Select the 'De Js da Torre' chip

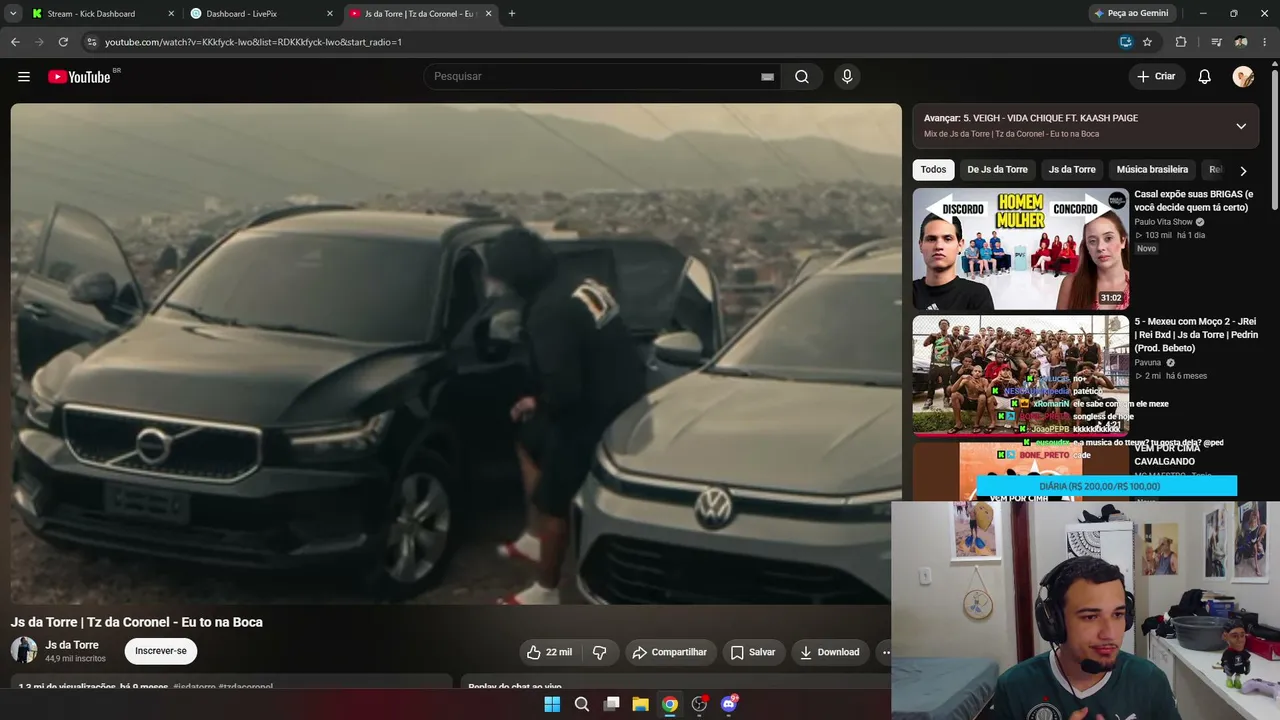pyautogui.click(x=997, y=170)
